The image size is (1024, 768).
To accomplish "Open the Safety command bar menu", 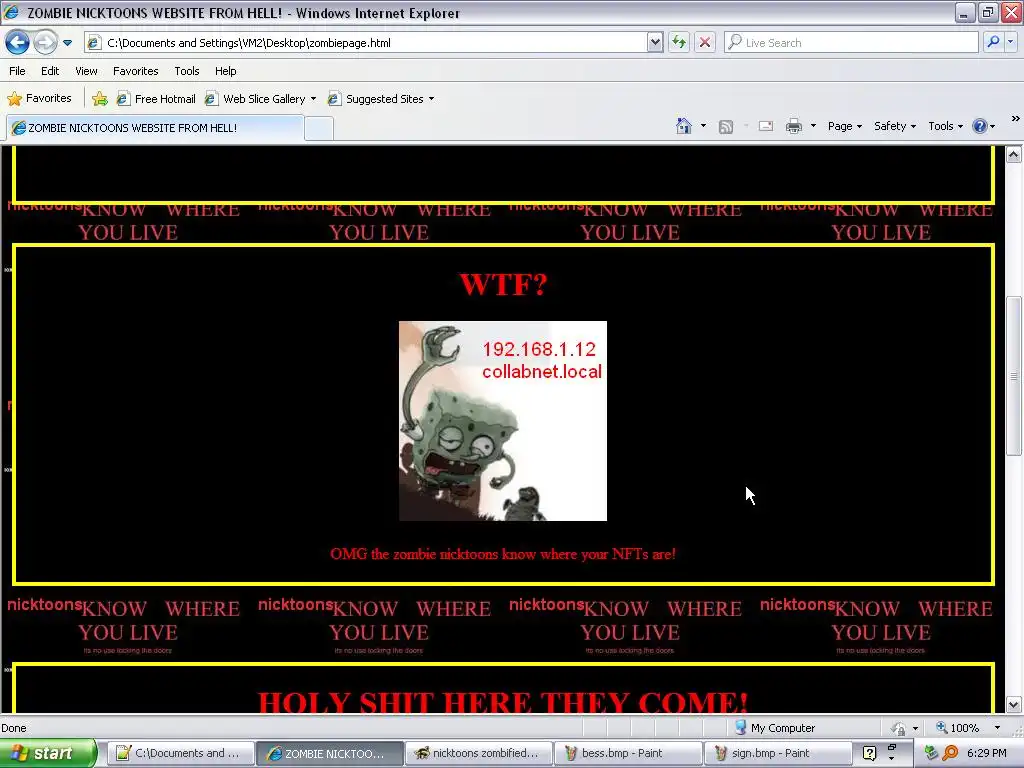I will point(895,126).
